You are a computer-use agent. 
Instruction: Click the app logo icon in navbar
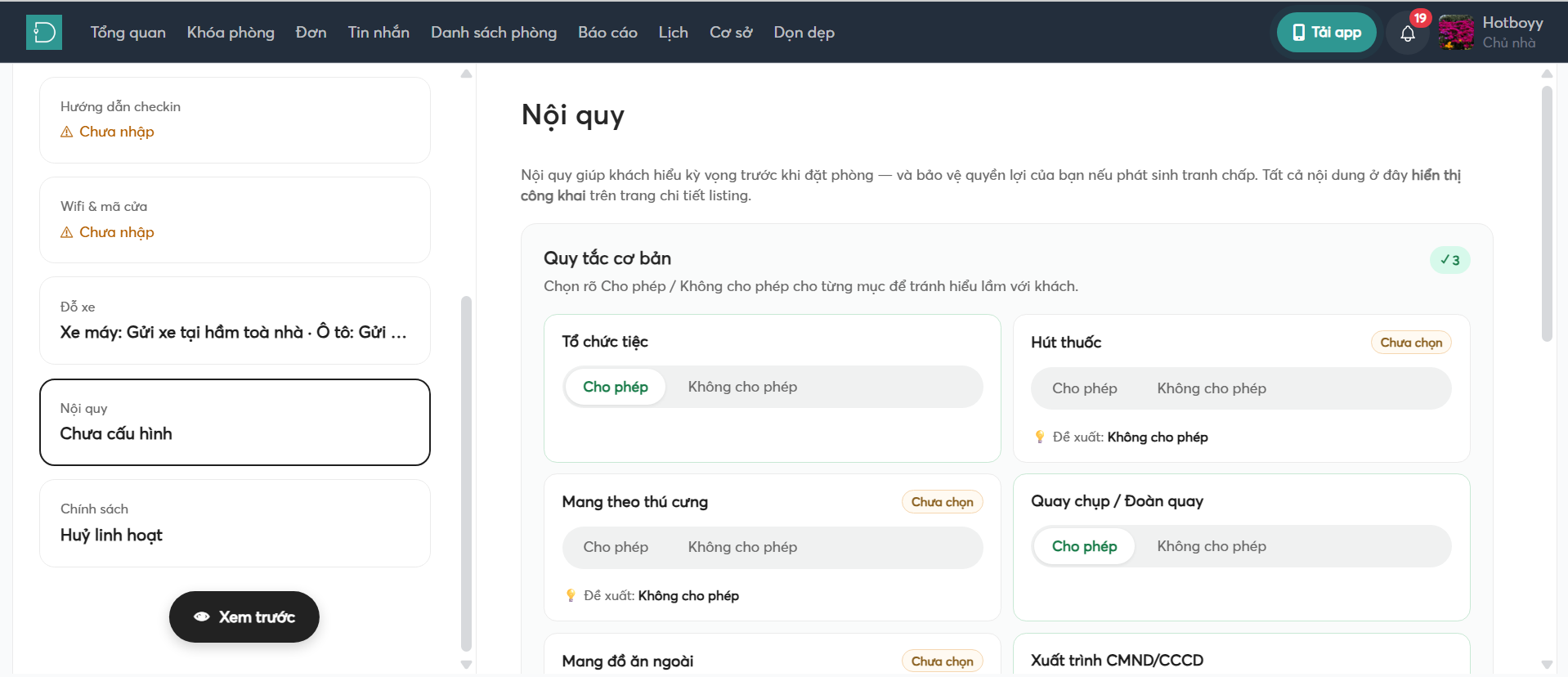click(44, 33)
